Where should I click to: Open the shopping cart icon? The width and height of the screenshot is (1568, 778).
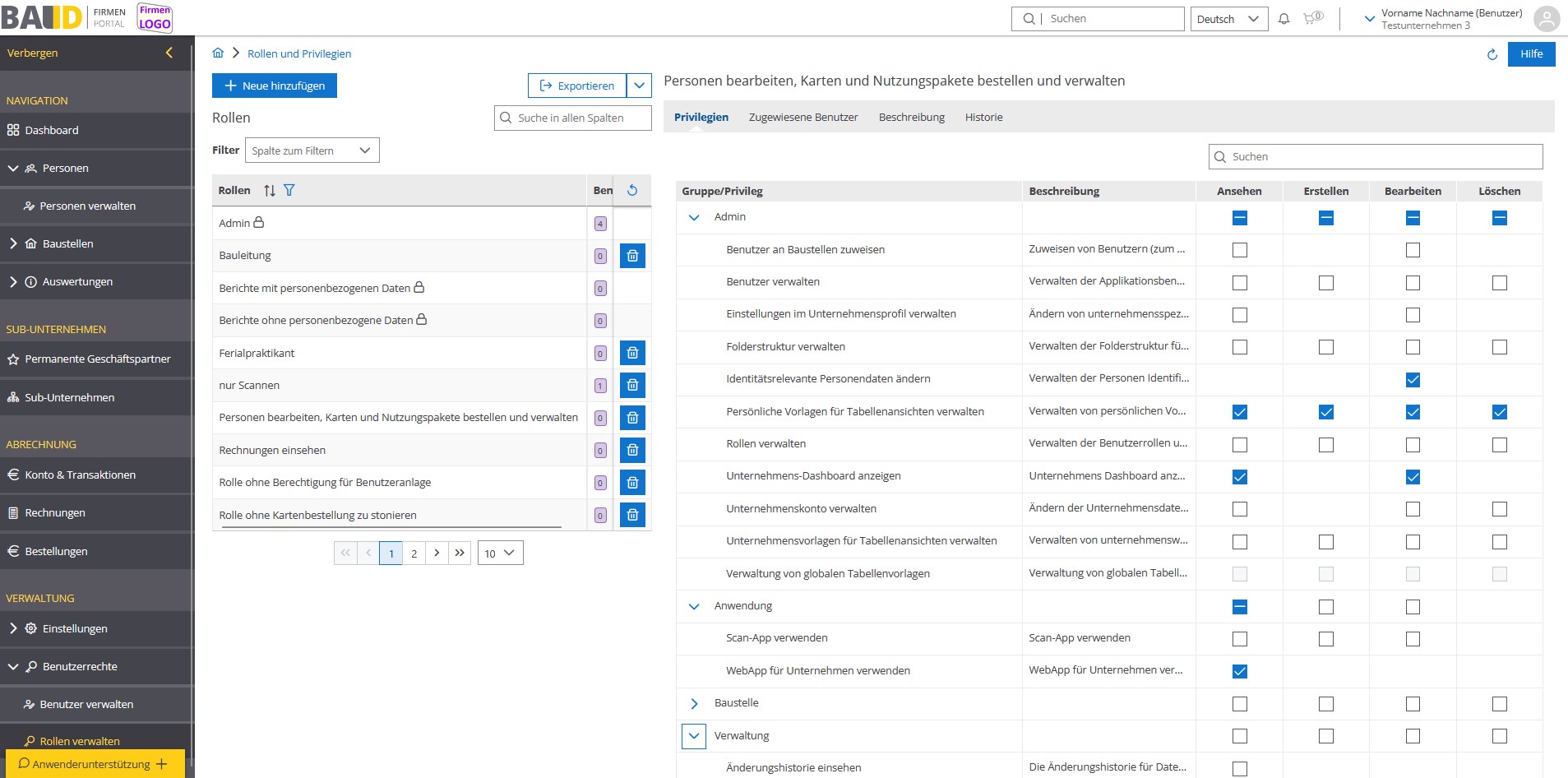[x=1311, y=19]
